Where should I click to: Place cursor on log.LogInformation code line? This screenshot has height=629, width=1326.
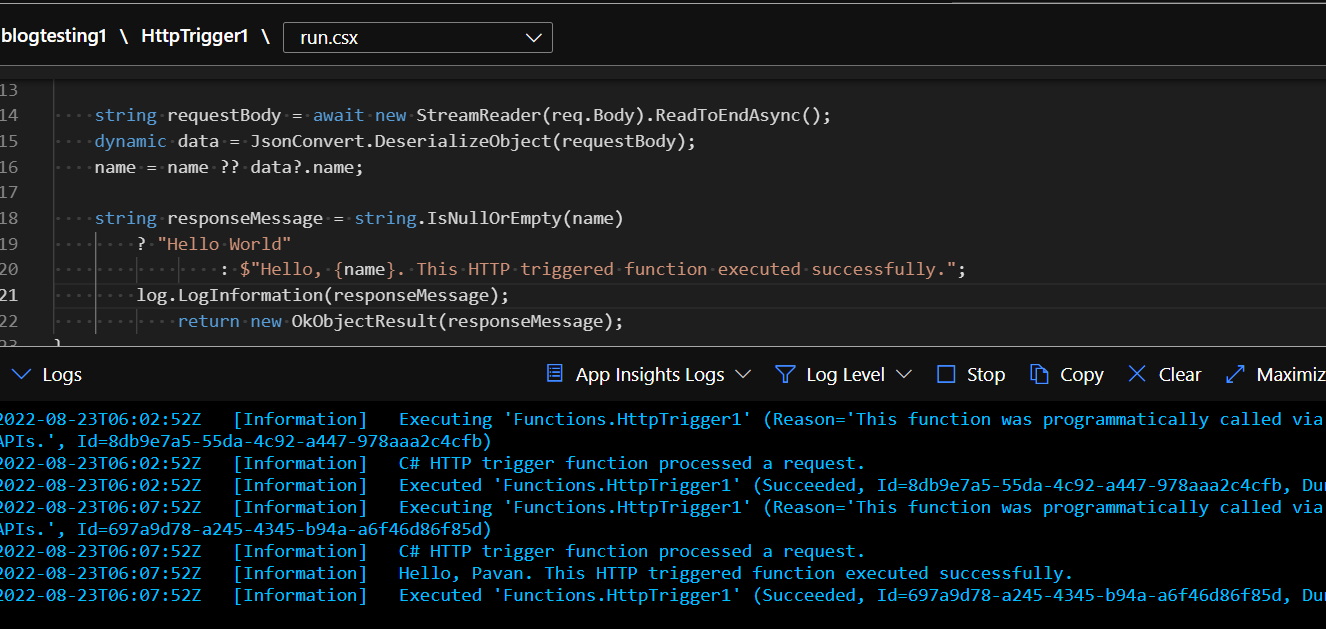[322, 295]
